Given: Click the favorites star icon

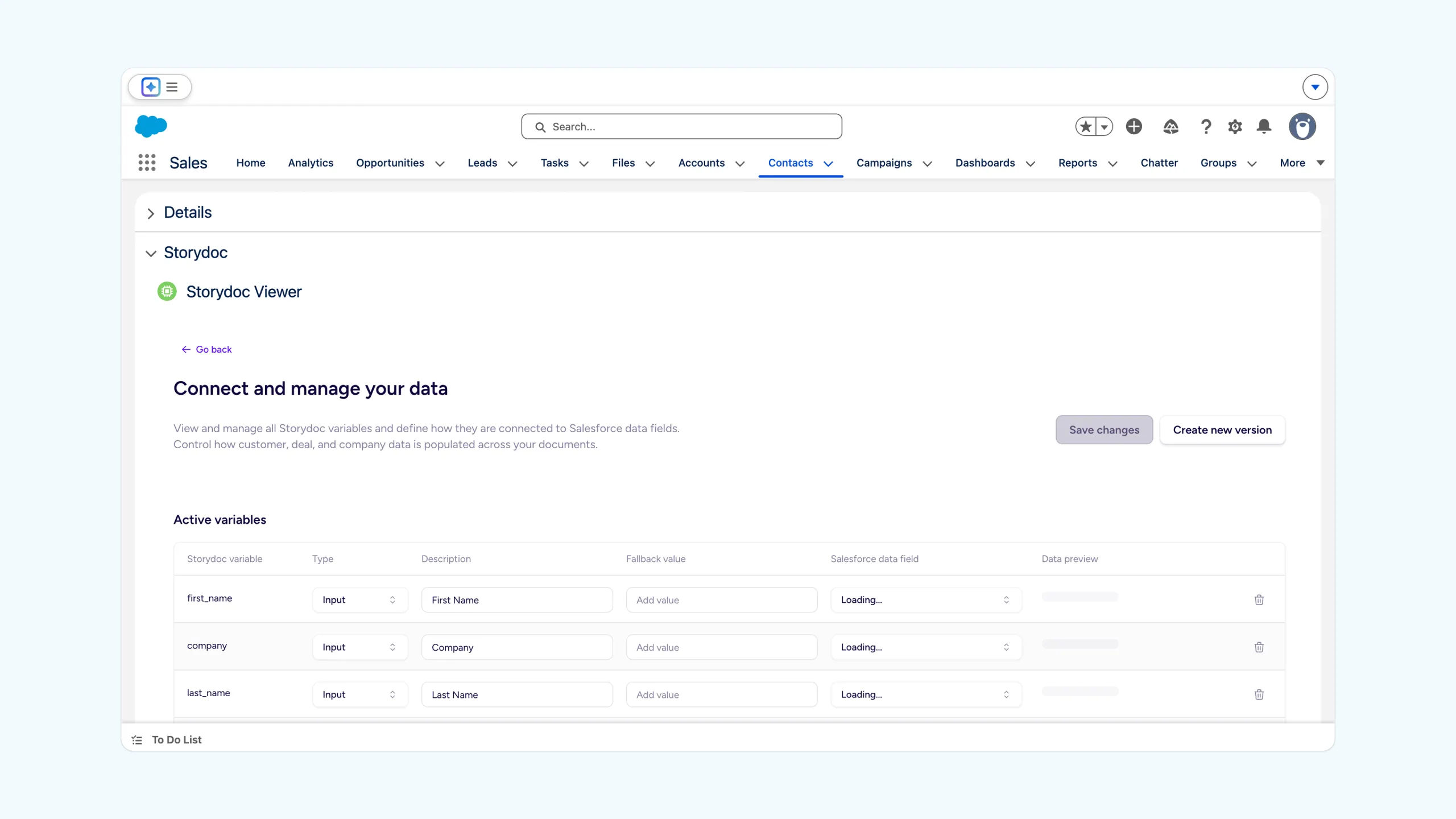Looking at the screenshot, I should (x=1086, y=126).
